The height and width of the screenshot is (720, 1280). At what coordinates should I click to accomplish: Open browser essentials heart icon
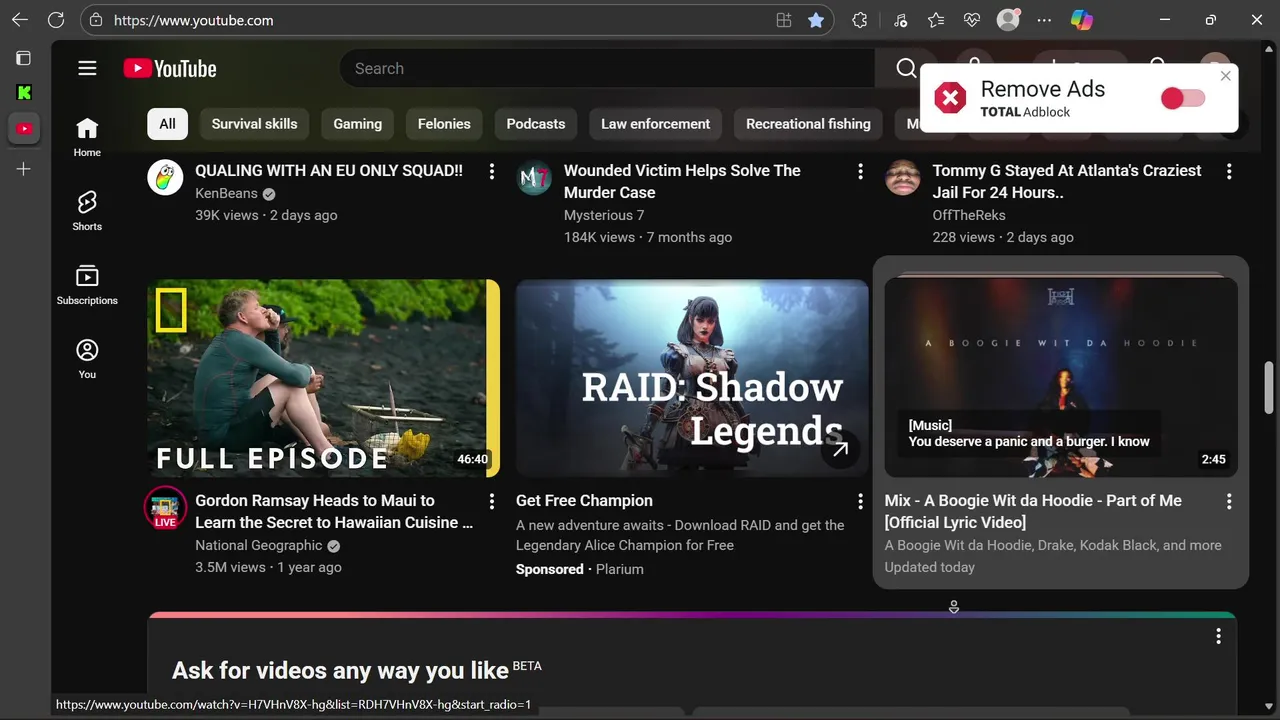pyautogui.click(x=971, y=20)
